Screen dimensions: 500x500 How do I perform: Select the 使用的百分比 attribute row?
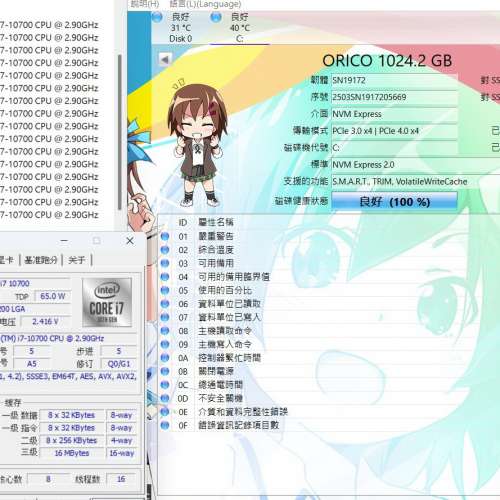(x=328, y=290)
